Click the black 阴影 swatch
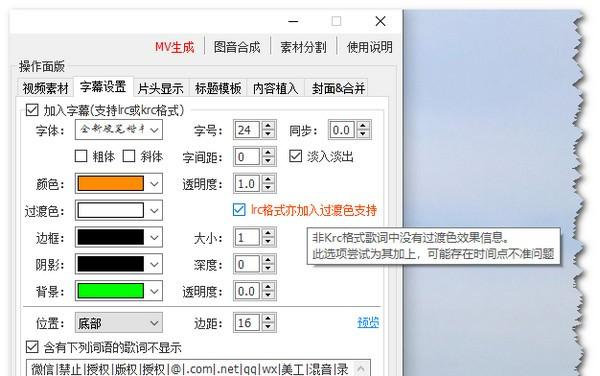 [x=111, y=264]
